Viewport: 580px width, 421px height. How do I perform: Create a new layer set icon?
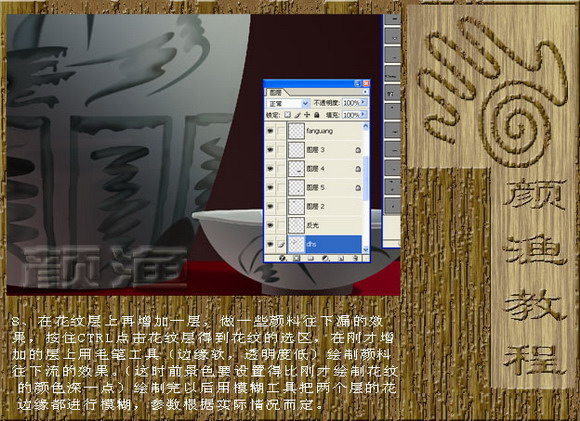click(x=311, y=258)
